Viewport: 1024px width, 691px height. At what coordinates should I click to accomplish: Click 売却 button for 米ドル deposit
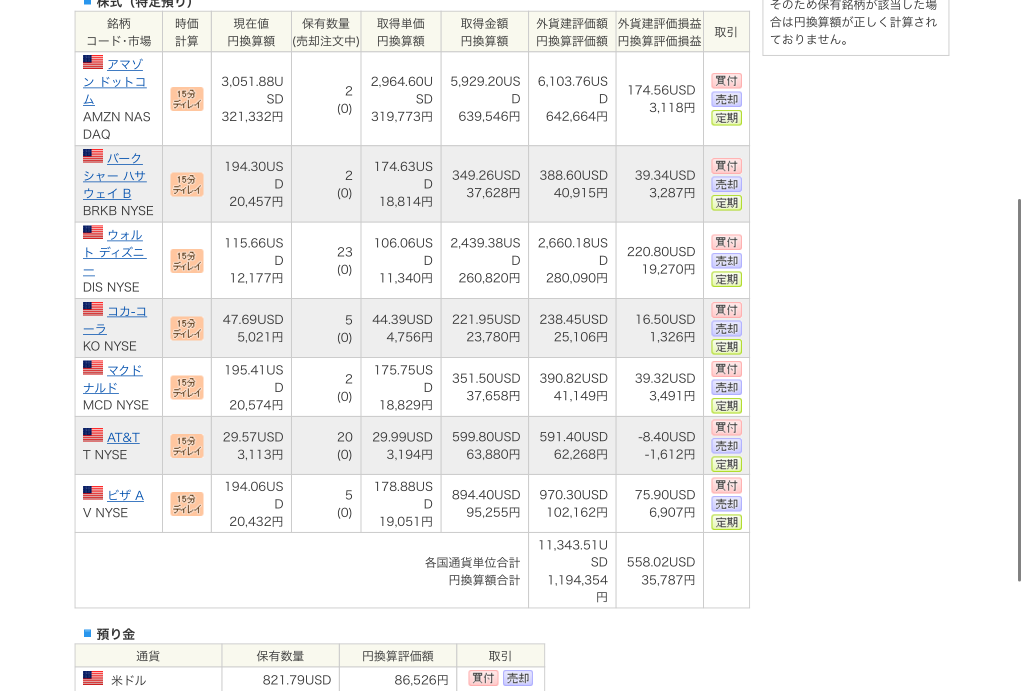tap(518, 678)
